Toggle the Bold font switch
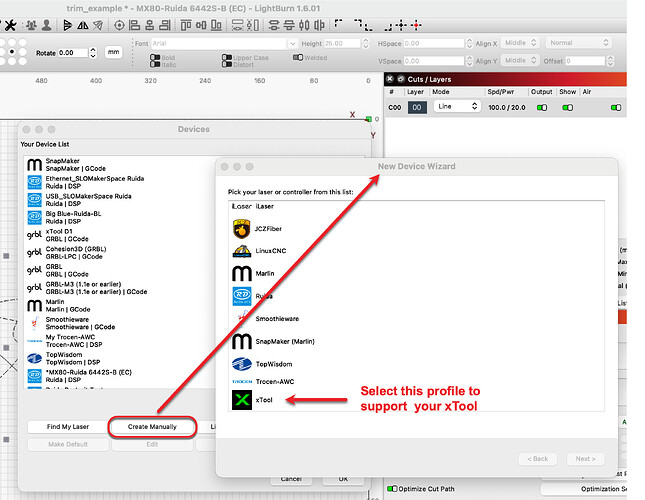The image size is (645, 500). (x=155, y=58)
